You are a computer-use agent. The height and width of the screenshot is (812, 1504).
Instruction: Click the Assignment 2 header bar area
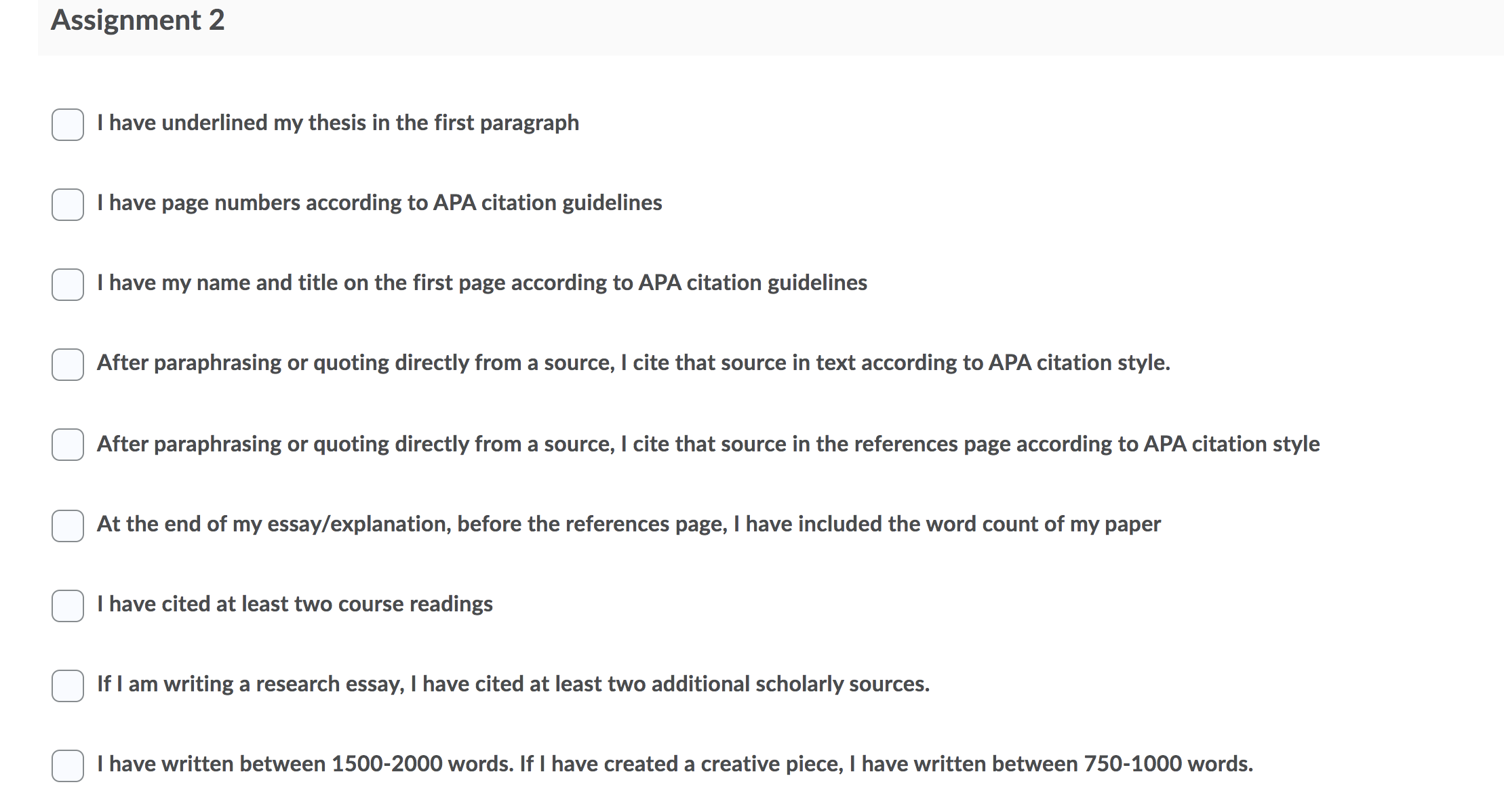tap(771, 27)
